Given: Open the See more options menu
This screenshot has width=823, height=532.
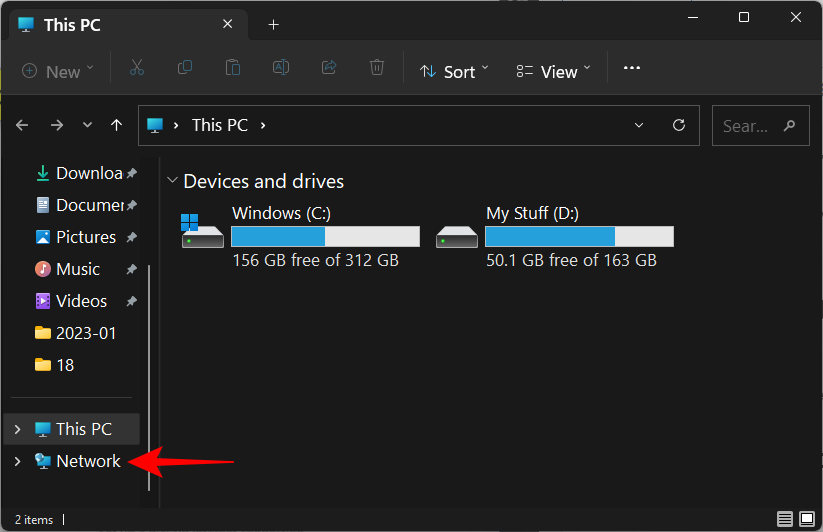Looking at the screenshot, I should (631, 68).
